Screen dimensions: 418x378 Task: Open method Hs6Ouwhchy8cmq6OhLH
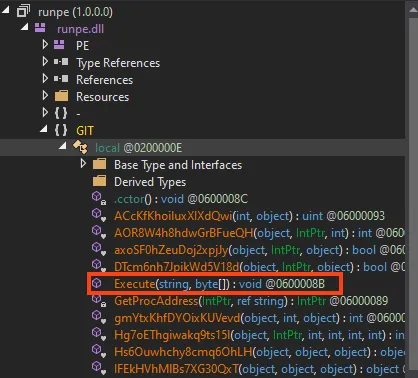click(x=259, y=352)
